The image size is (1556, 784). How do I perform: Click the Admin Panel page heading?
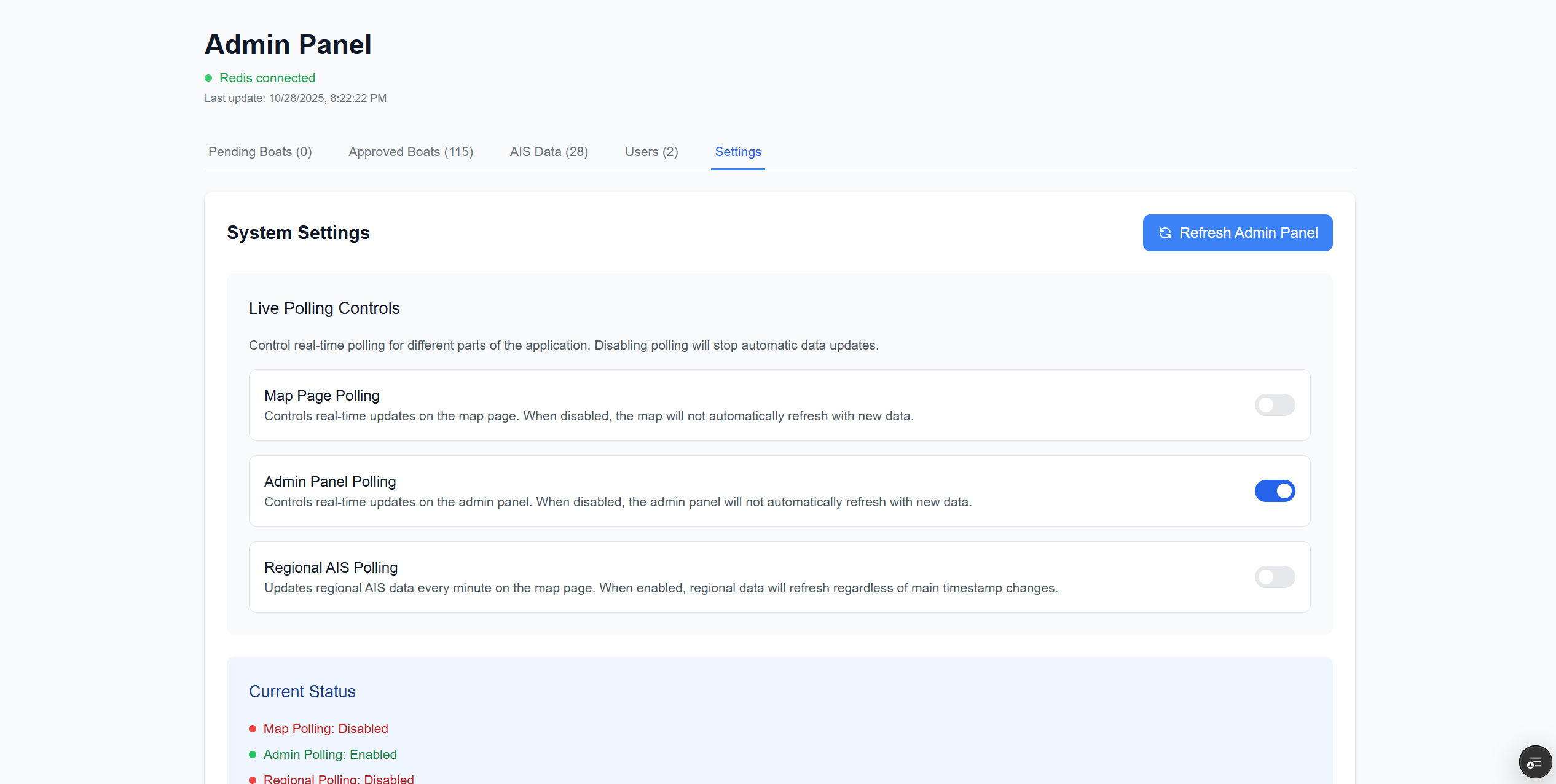[288, 44]
